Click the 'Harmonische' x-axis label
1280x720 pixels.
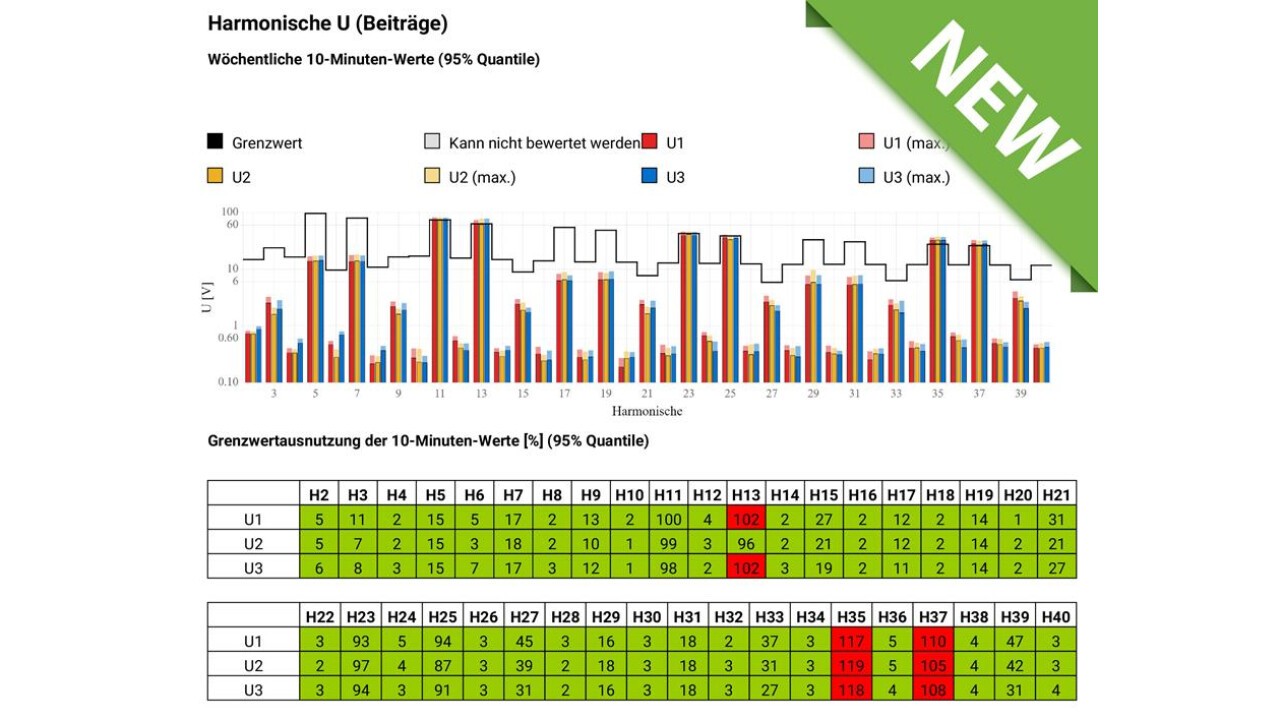[646, 411]
